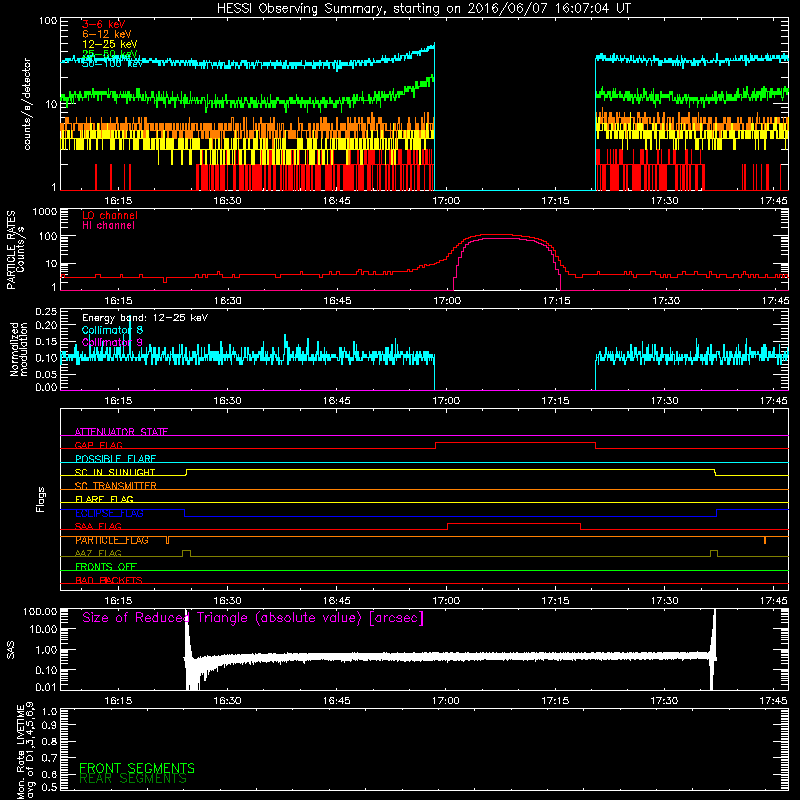Screen dimensions: 800x800
Task: Click 16:45 tick under the Flags panel
Action: click(x=337, y=601)
